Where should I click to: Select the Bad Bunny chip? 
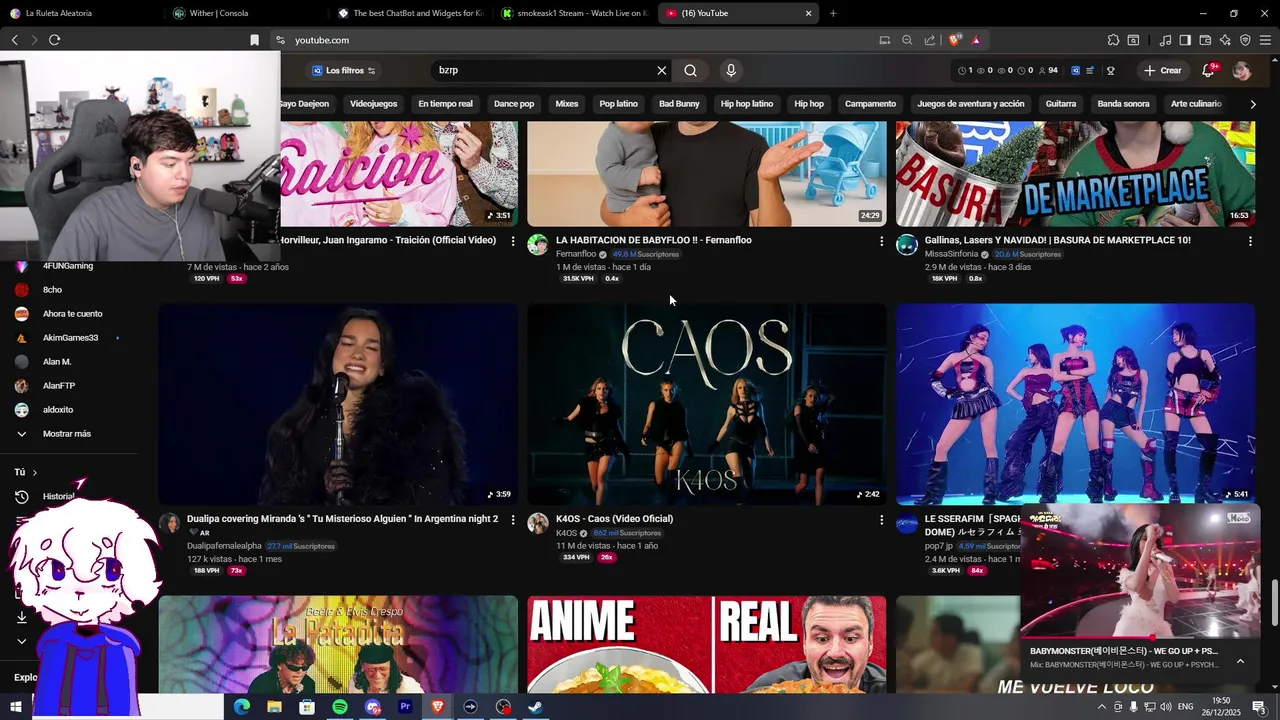pos(679,104)
